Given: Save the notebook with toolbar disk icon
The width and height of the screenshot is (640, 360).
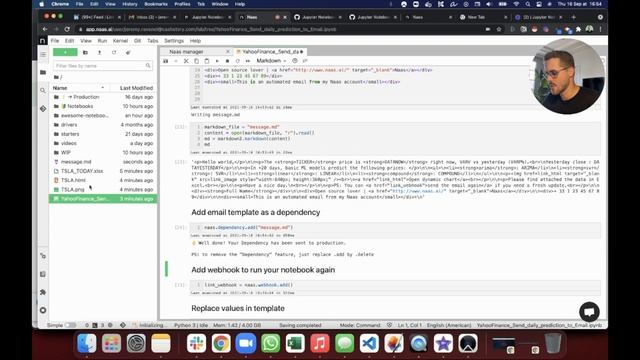Looking at the screenshot, I should (165, 61).
